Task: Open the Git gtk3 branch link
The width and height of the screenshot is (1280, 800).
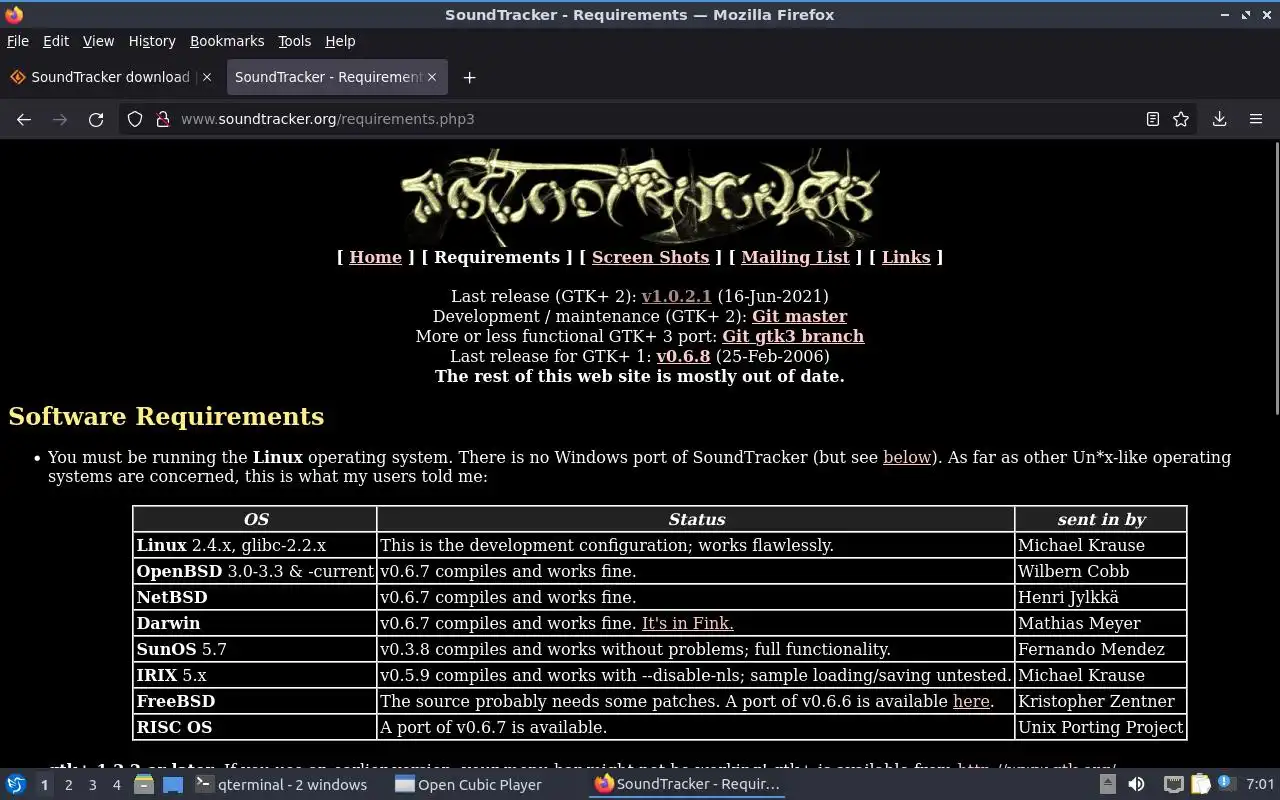Action: coord(793,336)
